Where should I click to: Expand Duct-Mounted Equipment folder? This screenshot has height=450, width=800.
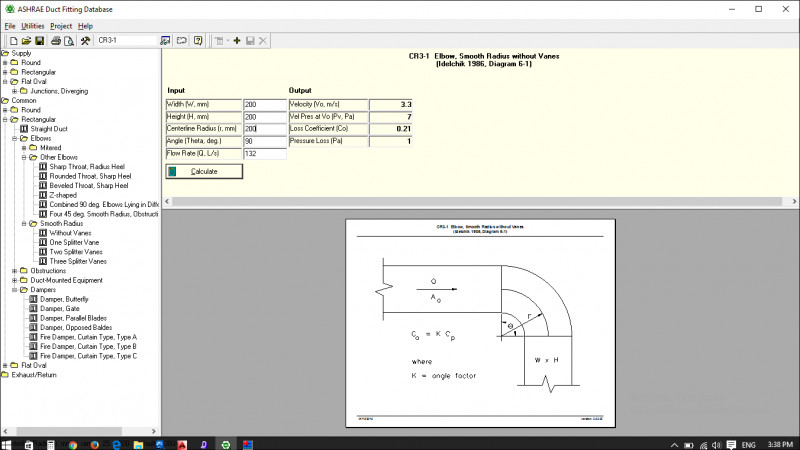coord(15,280)
